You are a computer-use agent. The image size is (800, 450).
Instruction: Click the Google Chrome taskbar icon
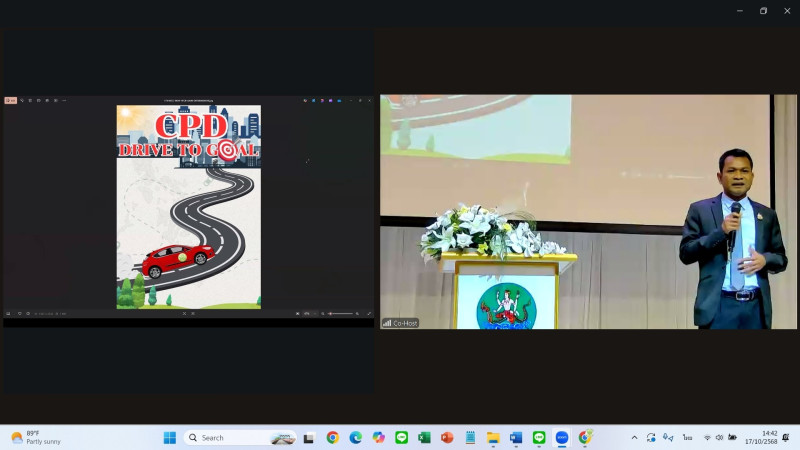(332, 437)
